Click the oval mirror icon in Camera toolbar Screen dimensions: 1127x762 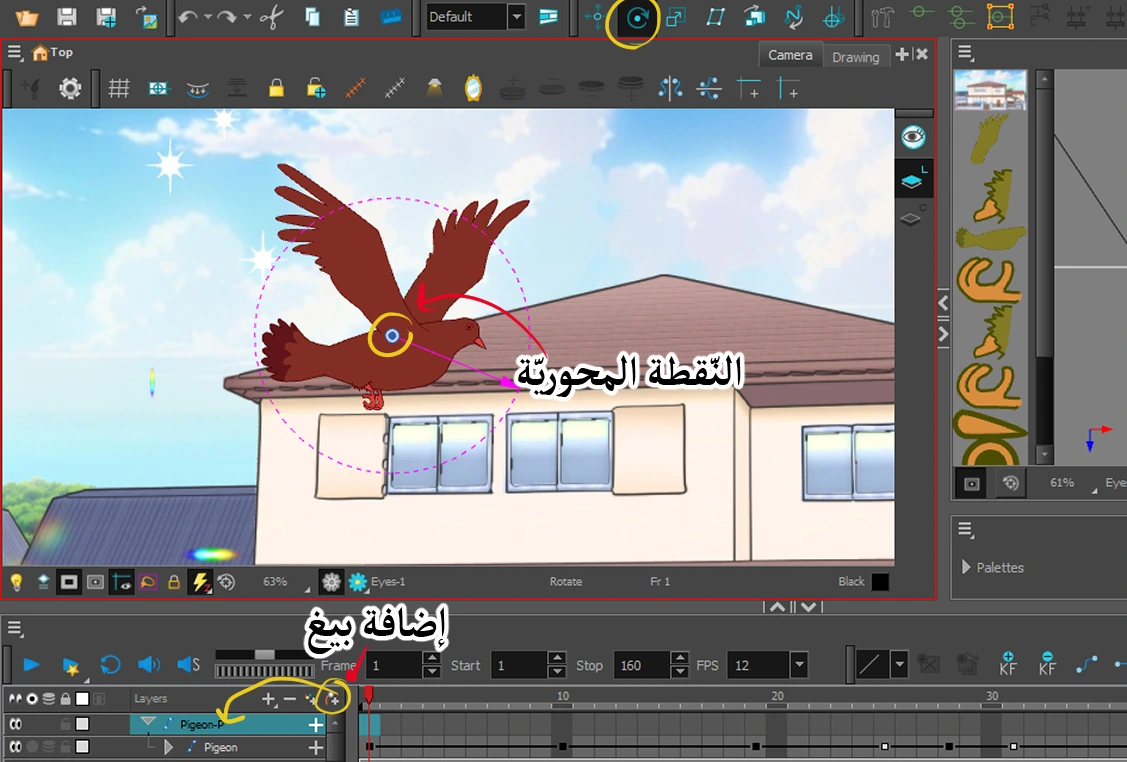tap(473, 88)
